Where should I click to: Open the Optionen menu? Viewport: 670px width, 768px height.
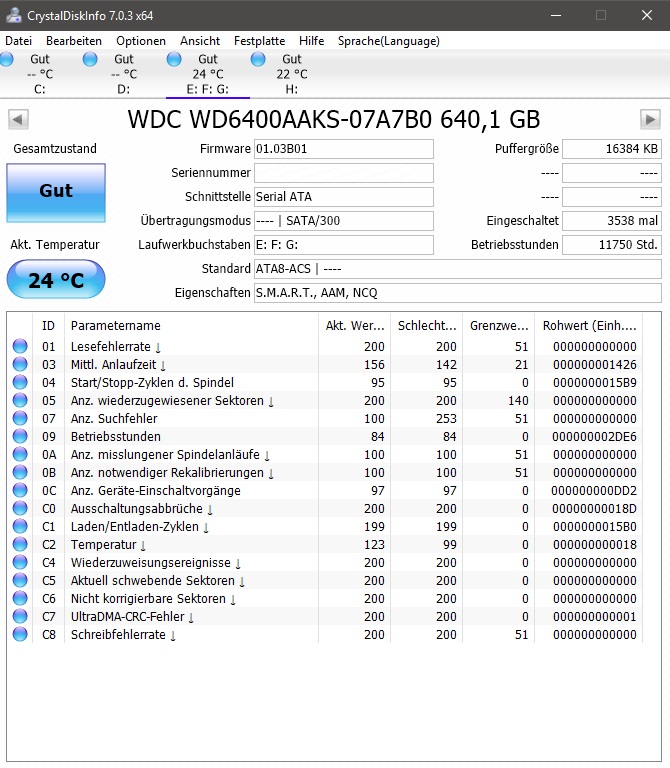click(x=141, y=41)
